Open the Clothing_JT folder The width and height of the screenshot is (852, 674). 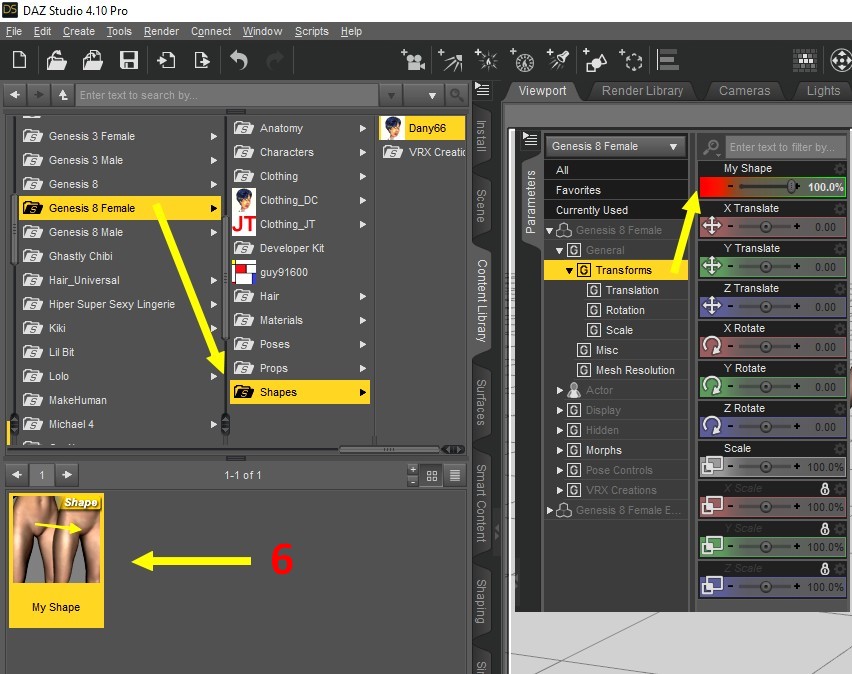click(x=301, y=224)
